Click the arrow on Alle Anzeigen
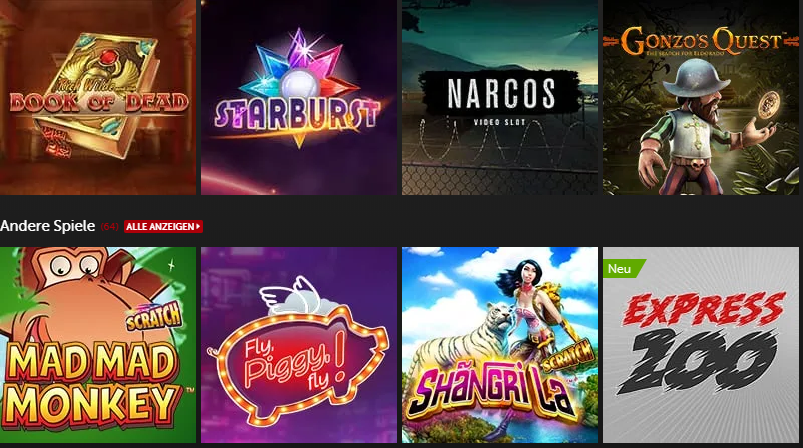This screenshot has width=803, height=448. click(198, 226)
